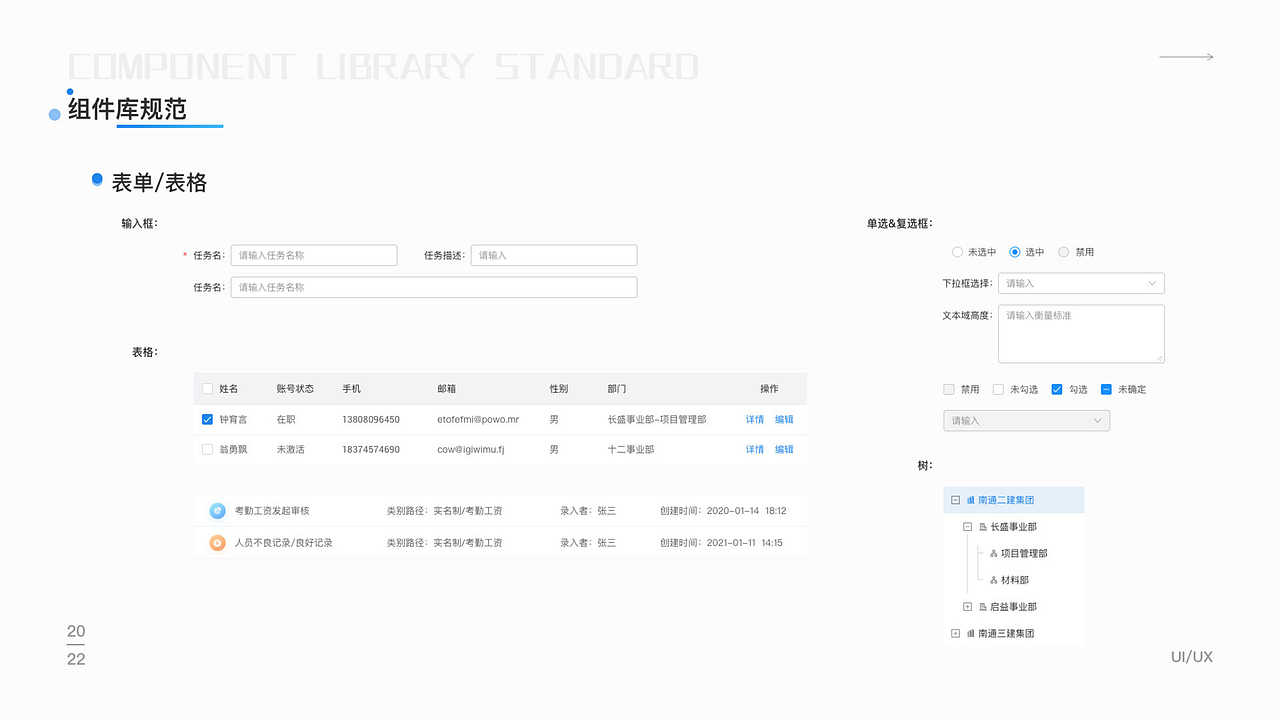Click into the 任务描述 input field
The image size is (1280, 720).
click(x=554, y=255)
